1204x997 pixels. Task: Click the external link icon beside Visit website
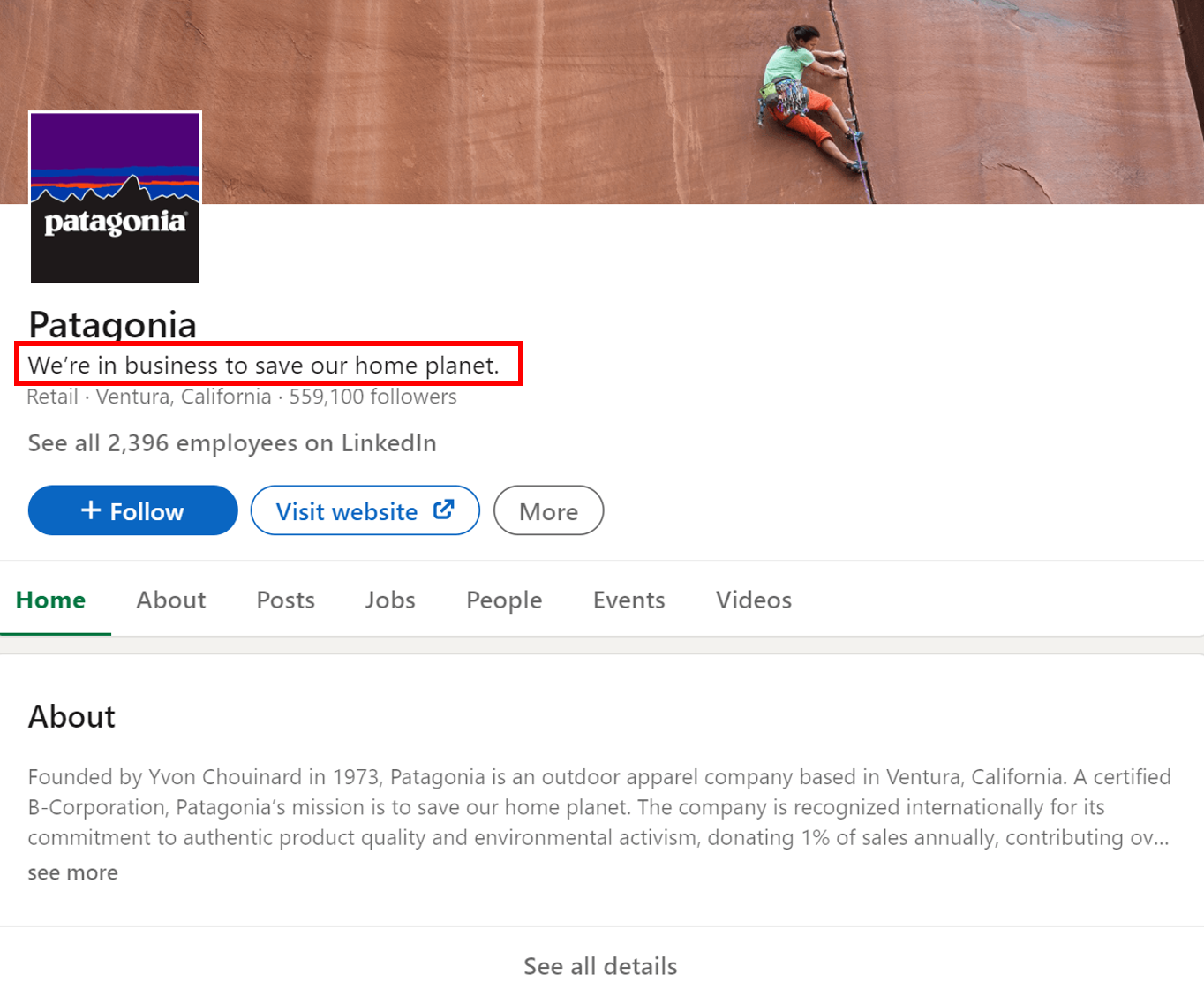pos(443,510)
